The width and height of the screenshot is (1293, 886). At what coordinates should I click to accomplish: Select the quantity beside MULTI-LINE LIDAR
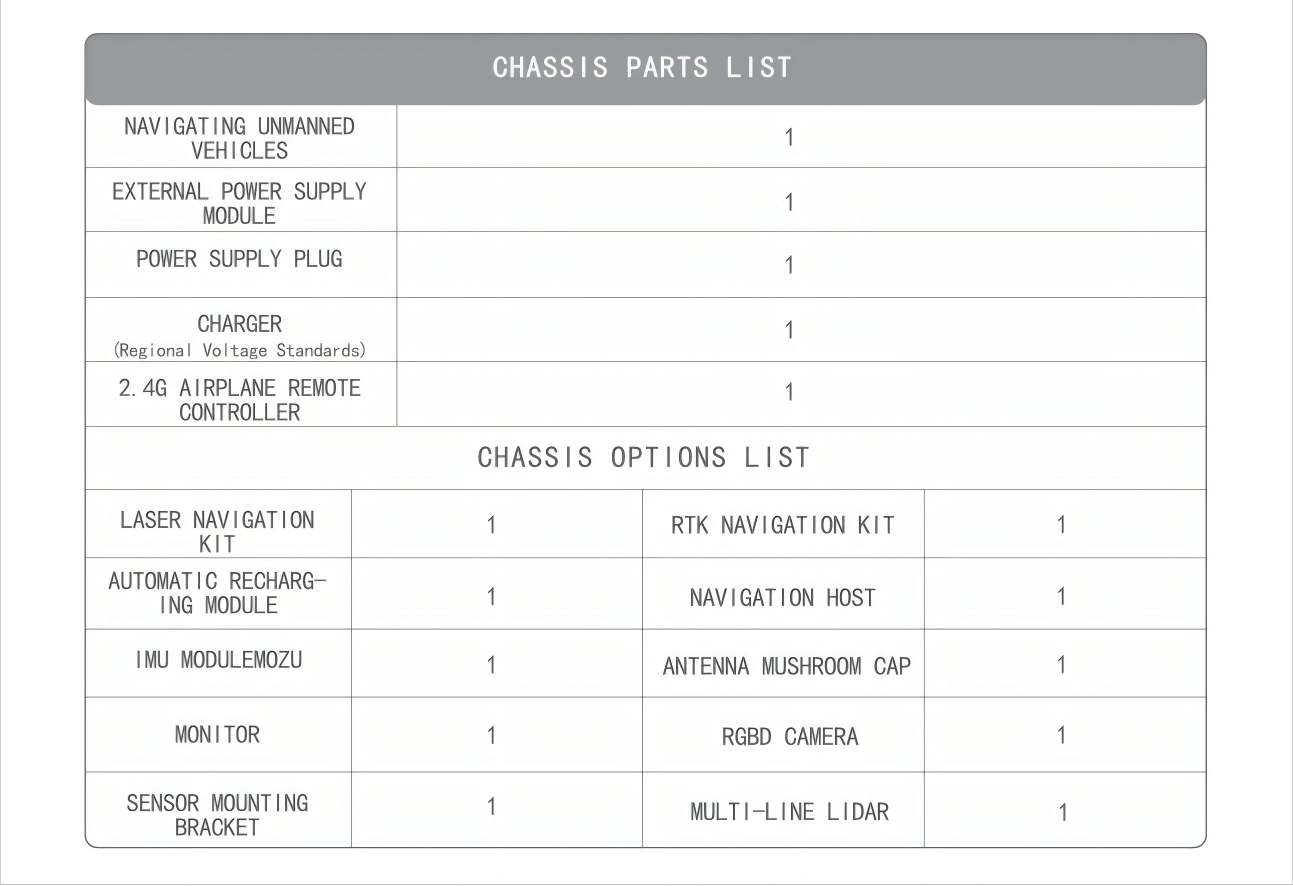[1063, 813]
